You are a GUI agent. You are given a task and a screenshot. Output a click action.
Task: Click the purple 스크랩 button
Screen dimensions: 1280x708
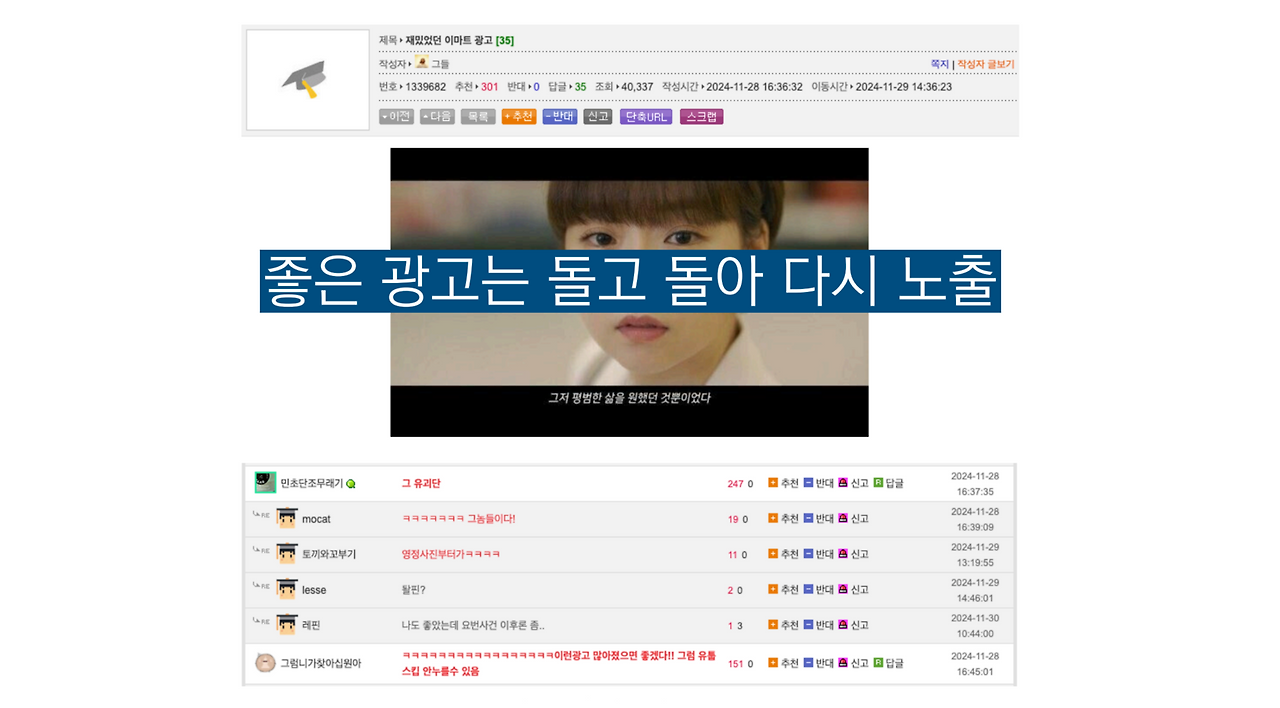coord(702,116)
